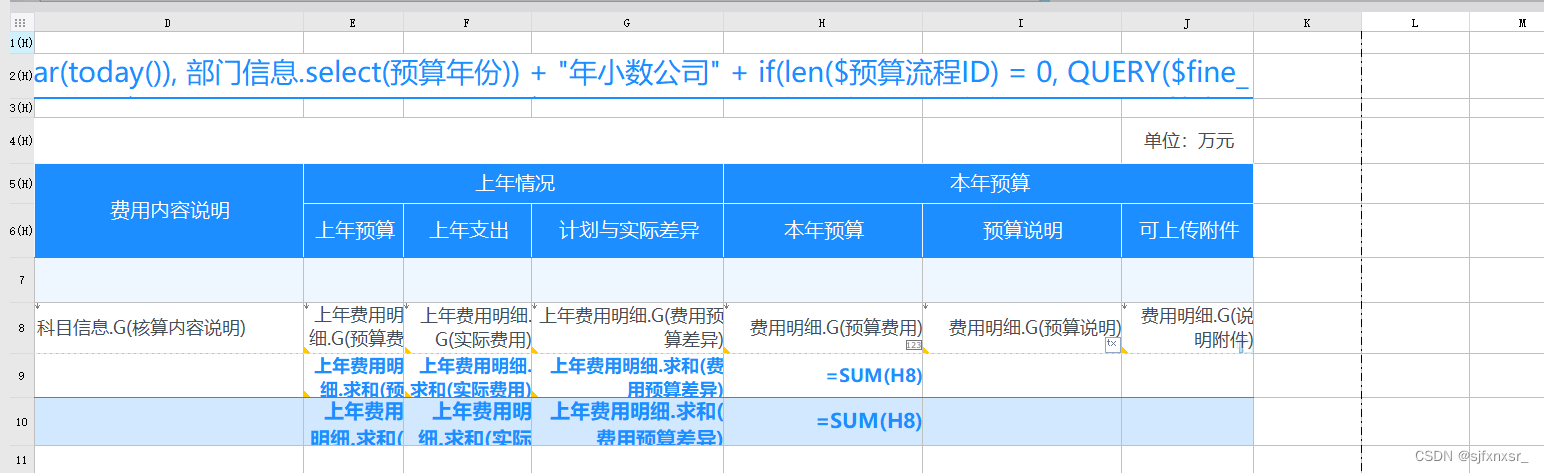This screenshot has height=473, width=1544.
Task: Select cell 上年费用明细.G(费用预算差异)
Action: coord(628,328)
